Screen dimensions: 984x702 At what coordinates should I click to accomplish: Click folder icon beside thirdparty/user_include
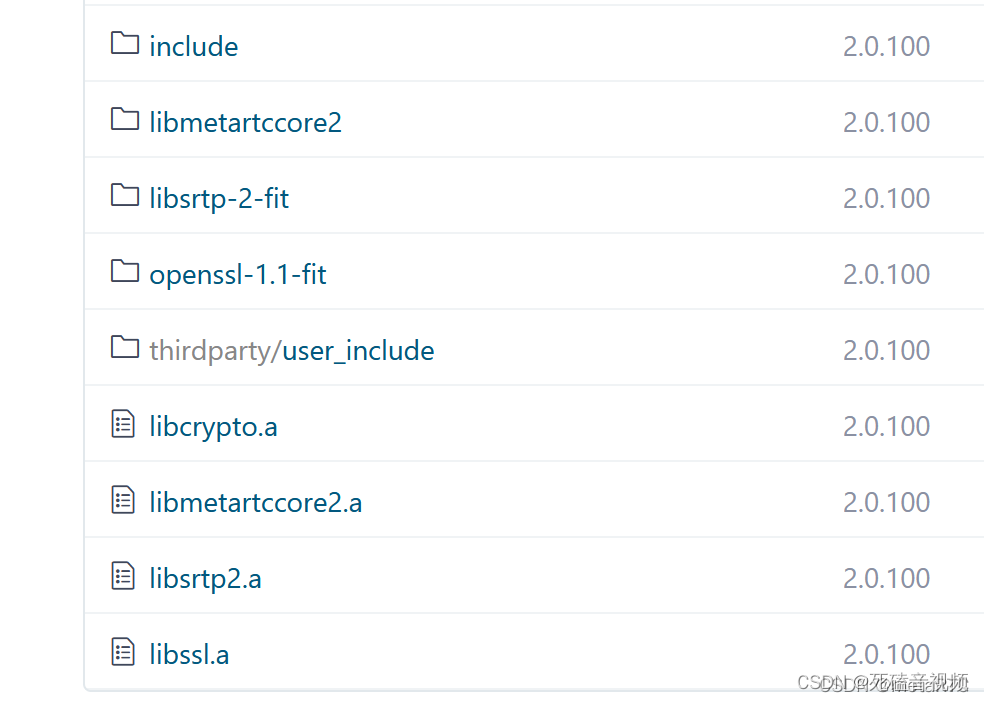(124, 347)
